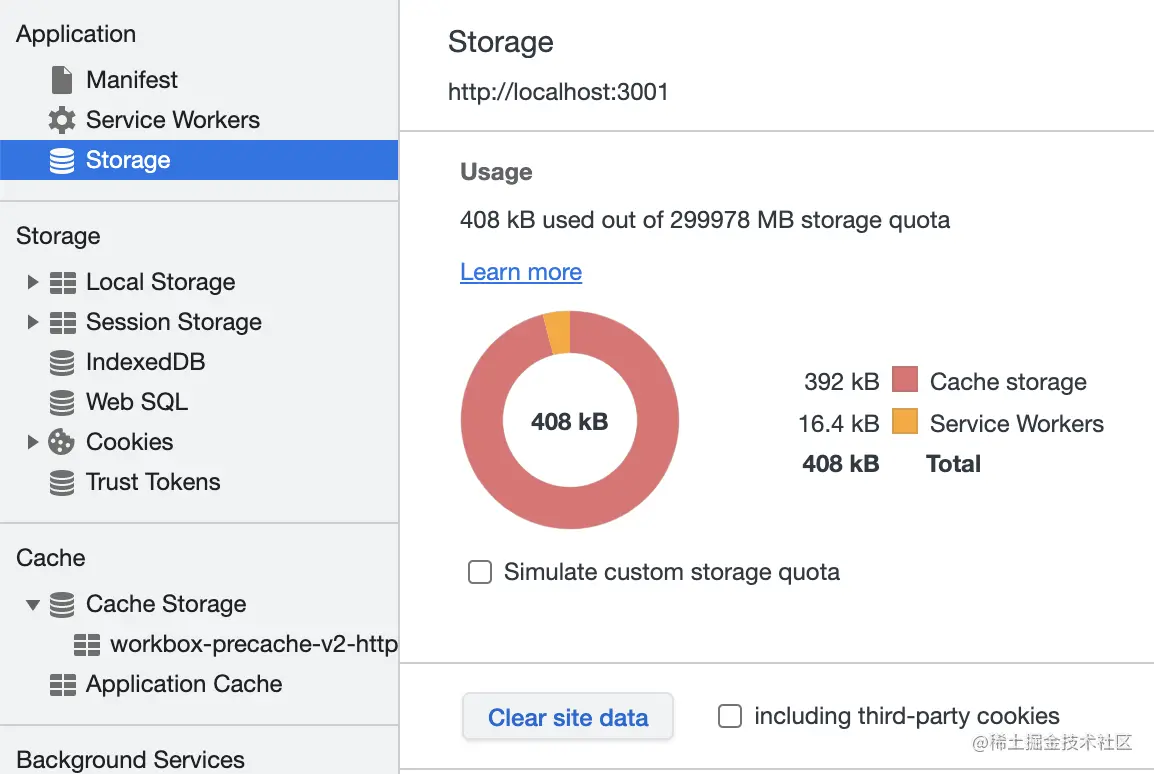
Task: Select the Web SQL storage icon
Action: [x=62, y=402]
